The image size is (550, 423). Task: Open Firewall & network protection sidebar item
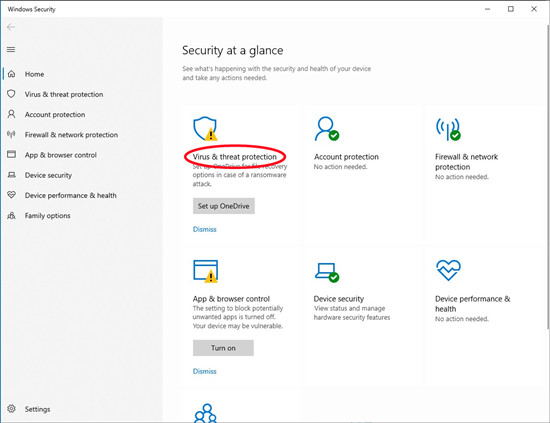(71, 135)
